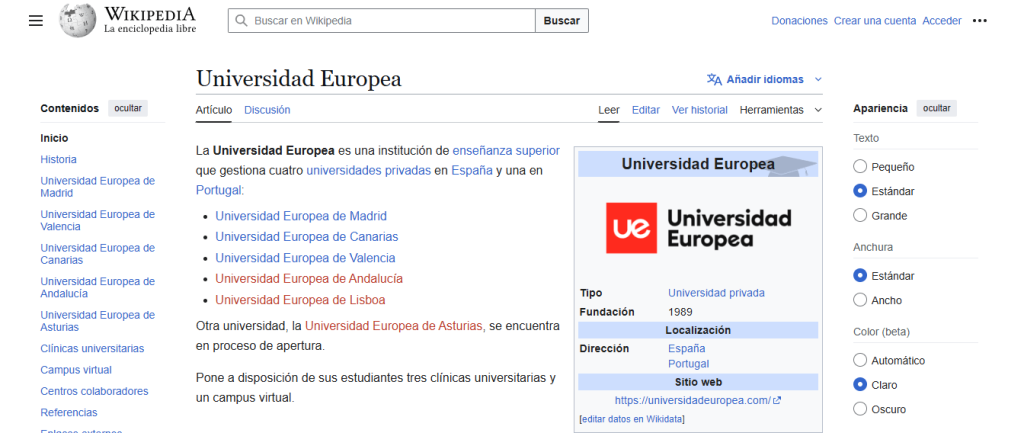Open the three-dot more options icon

click(x=980, y=21)
